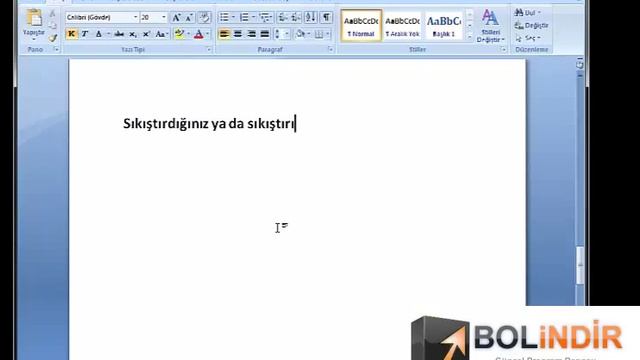Apply strikethrough formatting

119,34
